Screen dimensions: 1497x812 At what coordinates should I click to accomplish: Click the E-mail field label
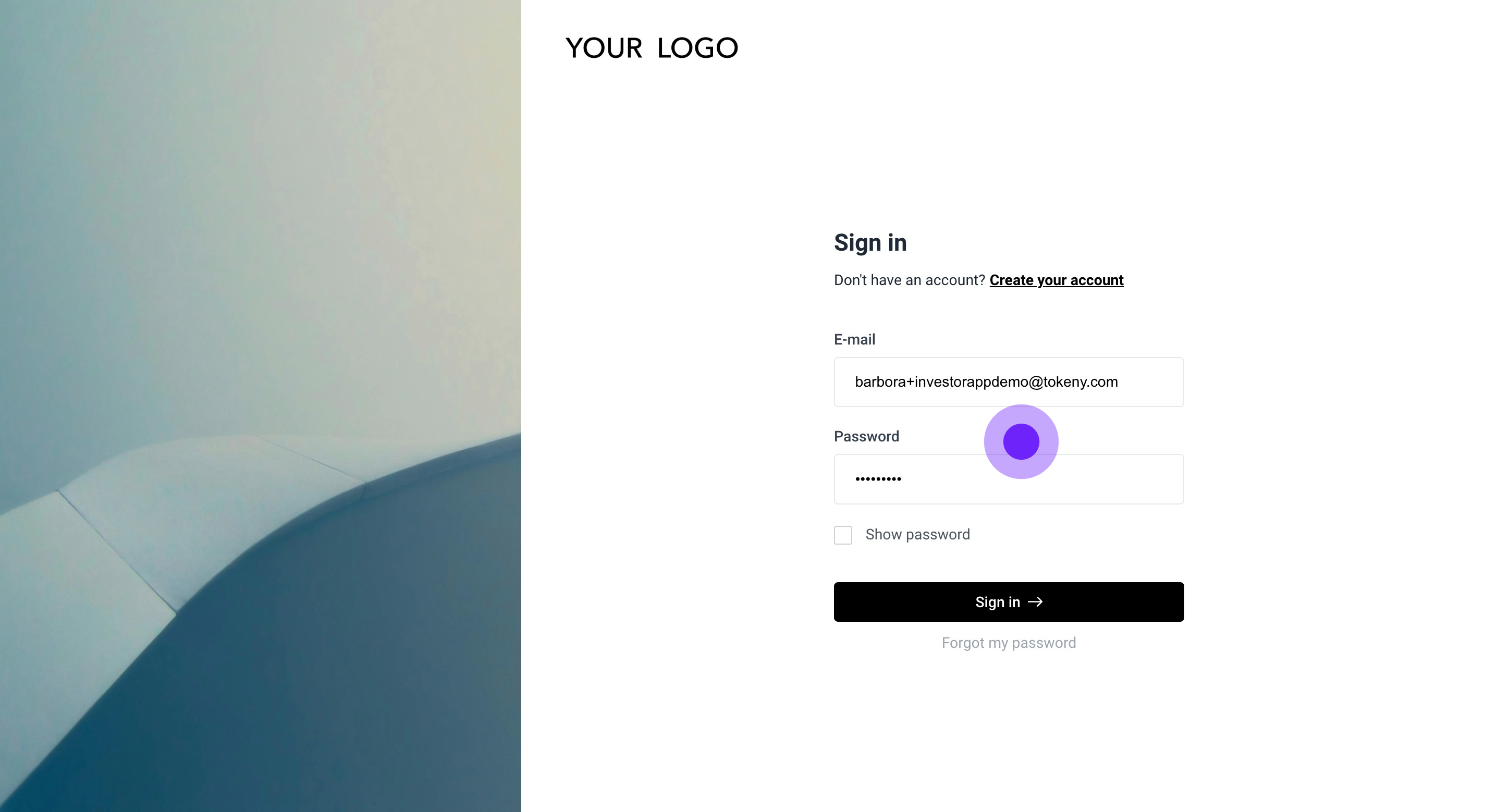pyautogui.click(x=854, y=339)
